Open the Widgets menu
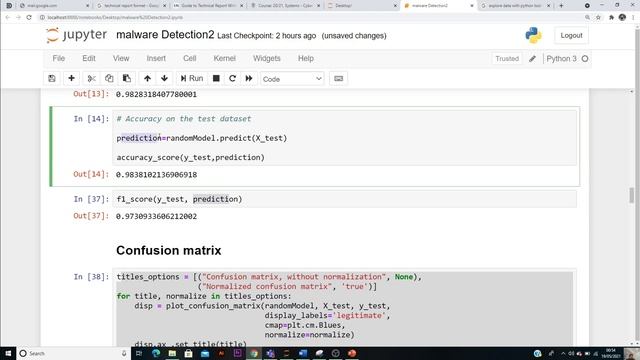 coord(267,58)
